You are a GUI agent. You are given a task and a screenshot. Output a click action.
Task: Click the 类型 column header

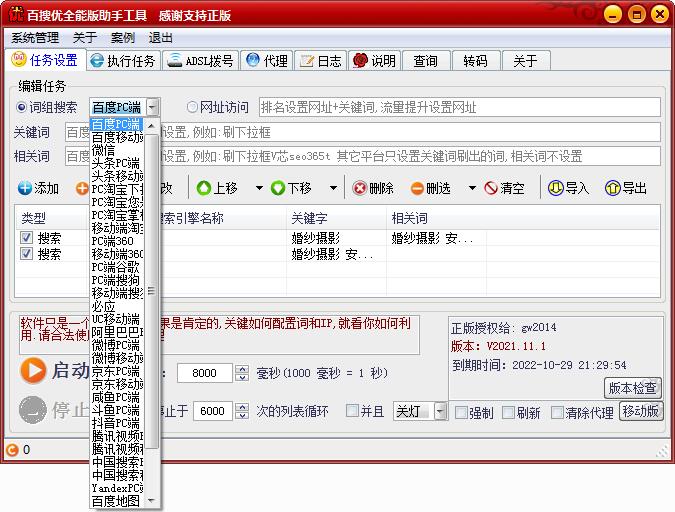[53, 218]
